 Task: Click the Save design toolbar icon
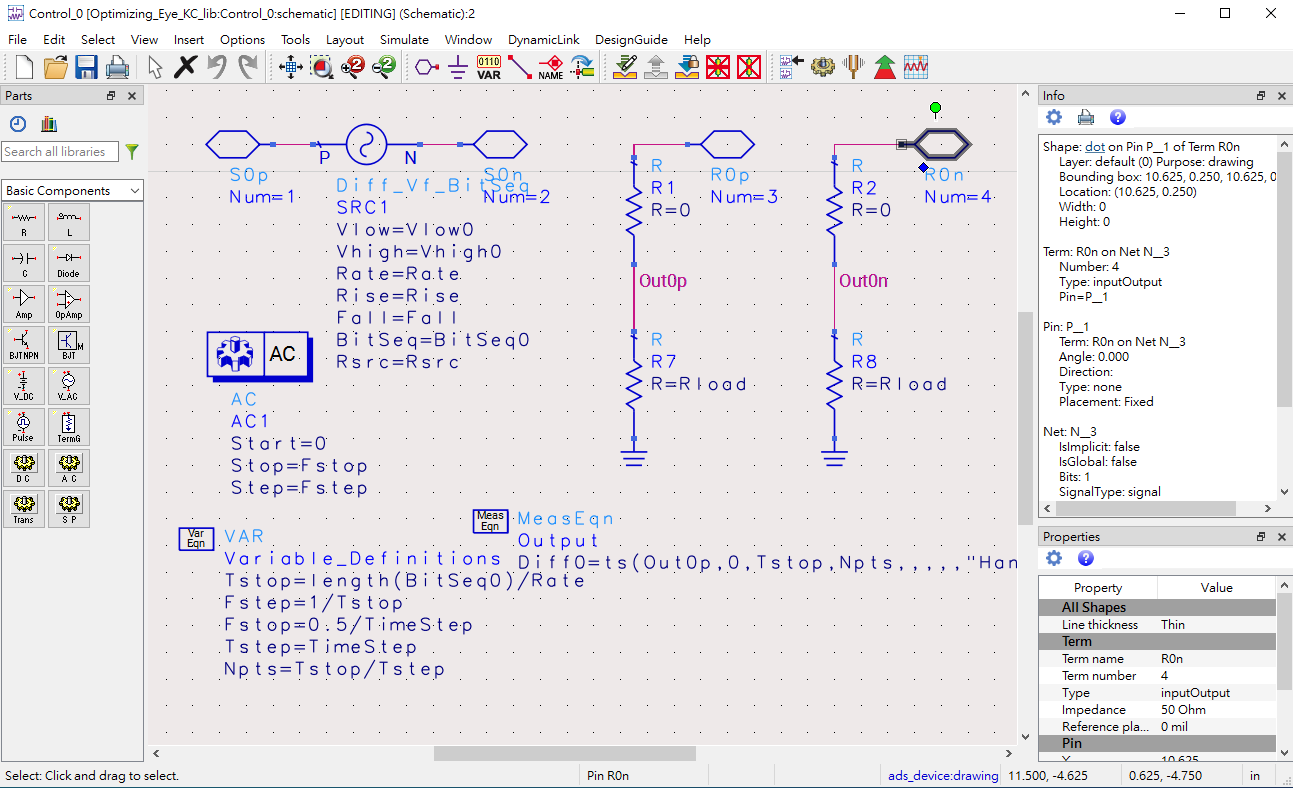point(87,67)
